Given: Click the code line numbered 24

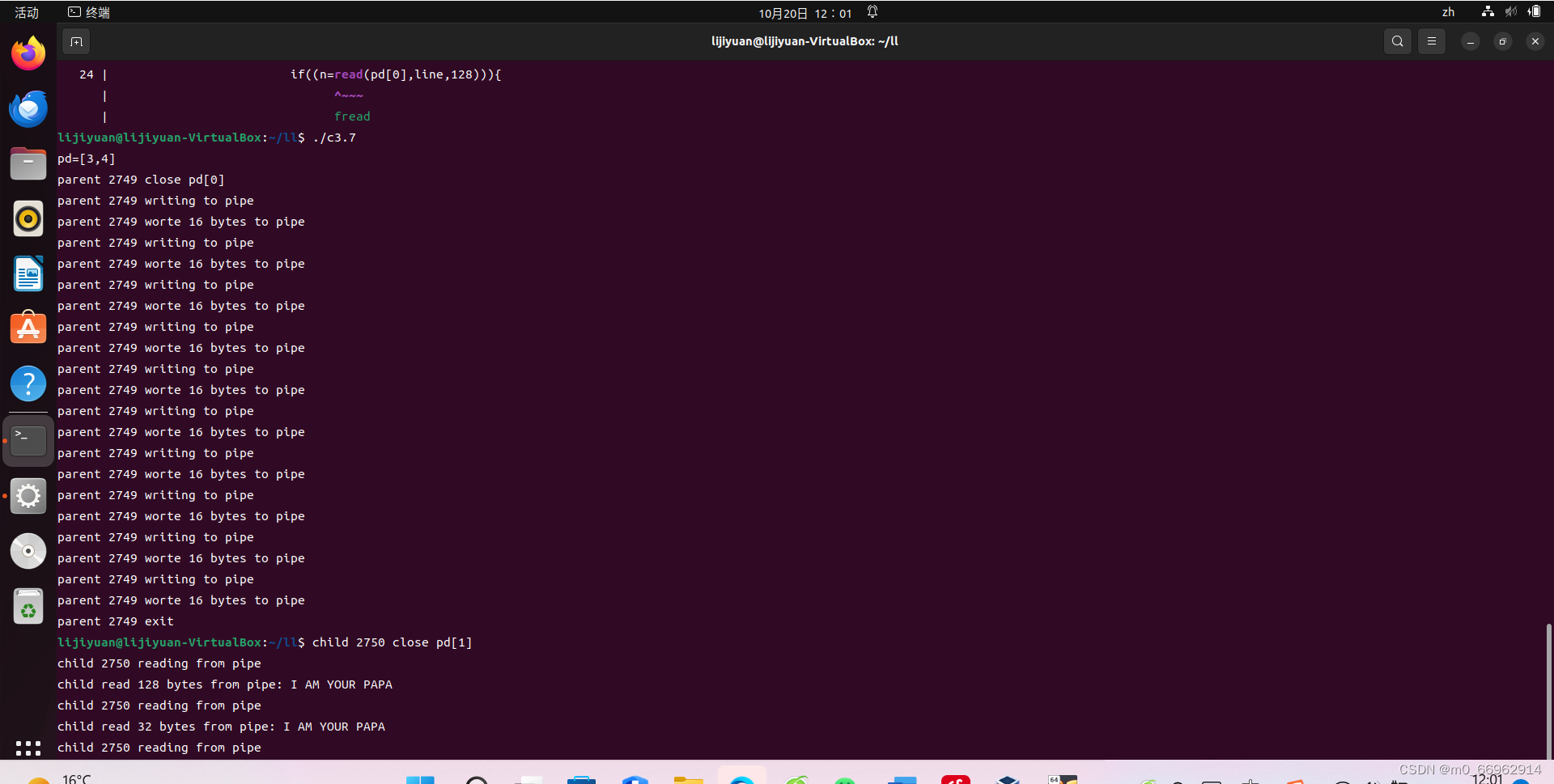Looking at the screenshot, I should [290, 74].
